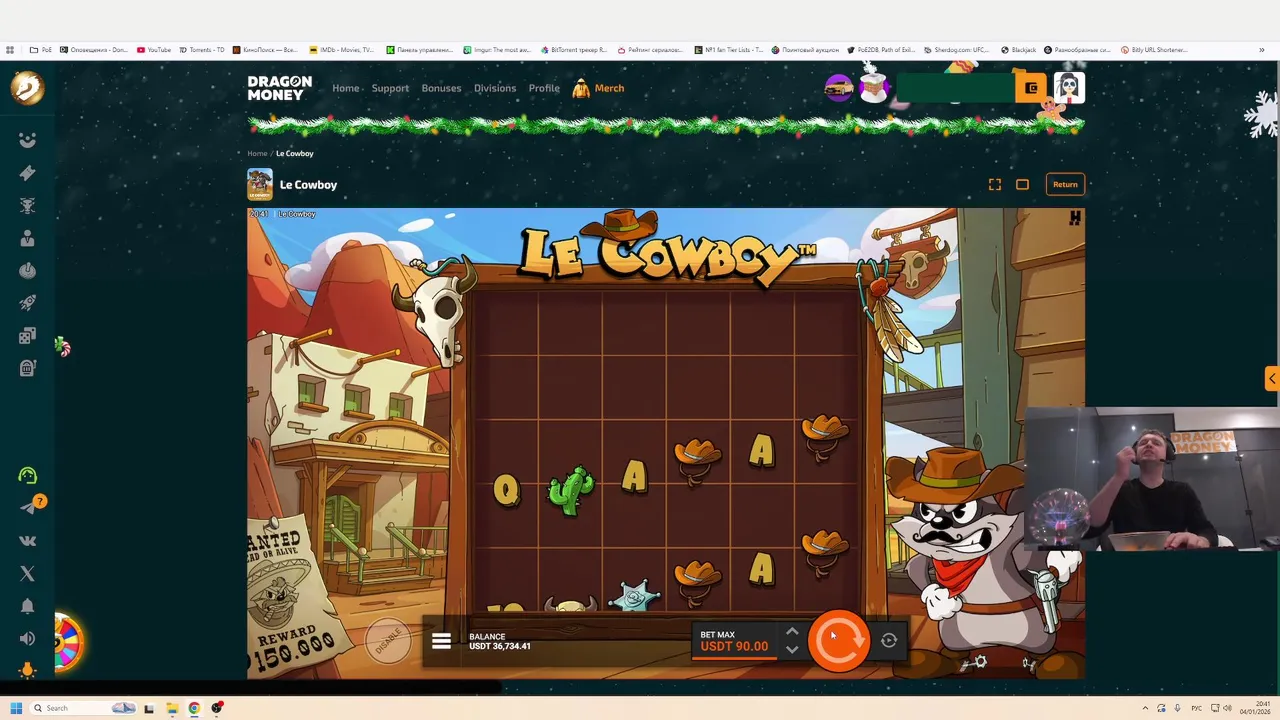Screen dimensions: 1280x720
Task: Open the orange wallet icon
Action: 1031,88
